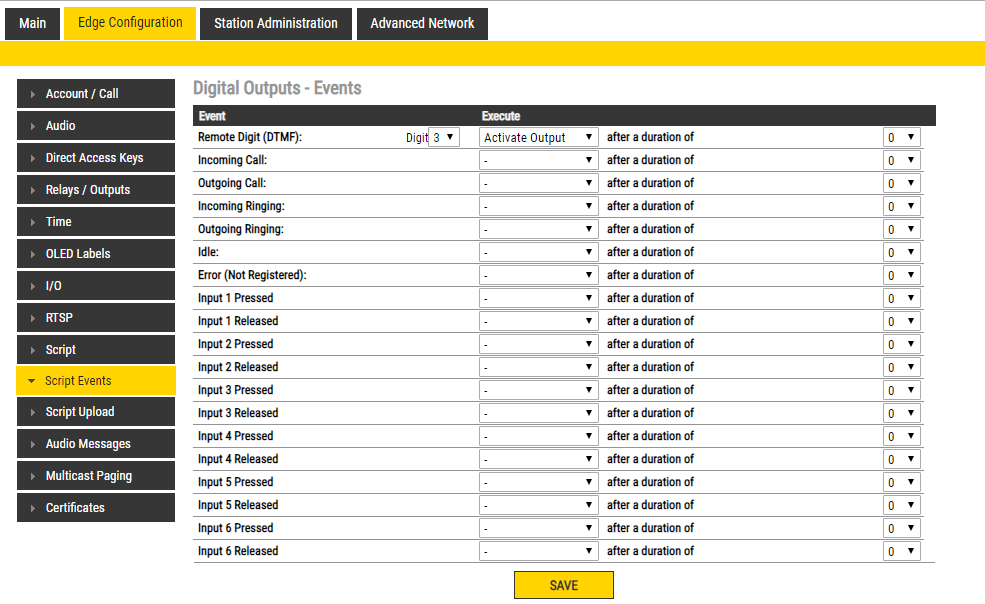Open duration dropdown for Outgoing Call
985x604 pixels.
[x=901, y=184]
